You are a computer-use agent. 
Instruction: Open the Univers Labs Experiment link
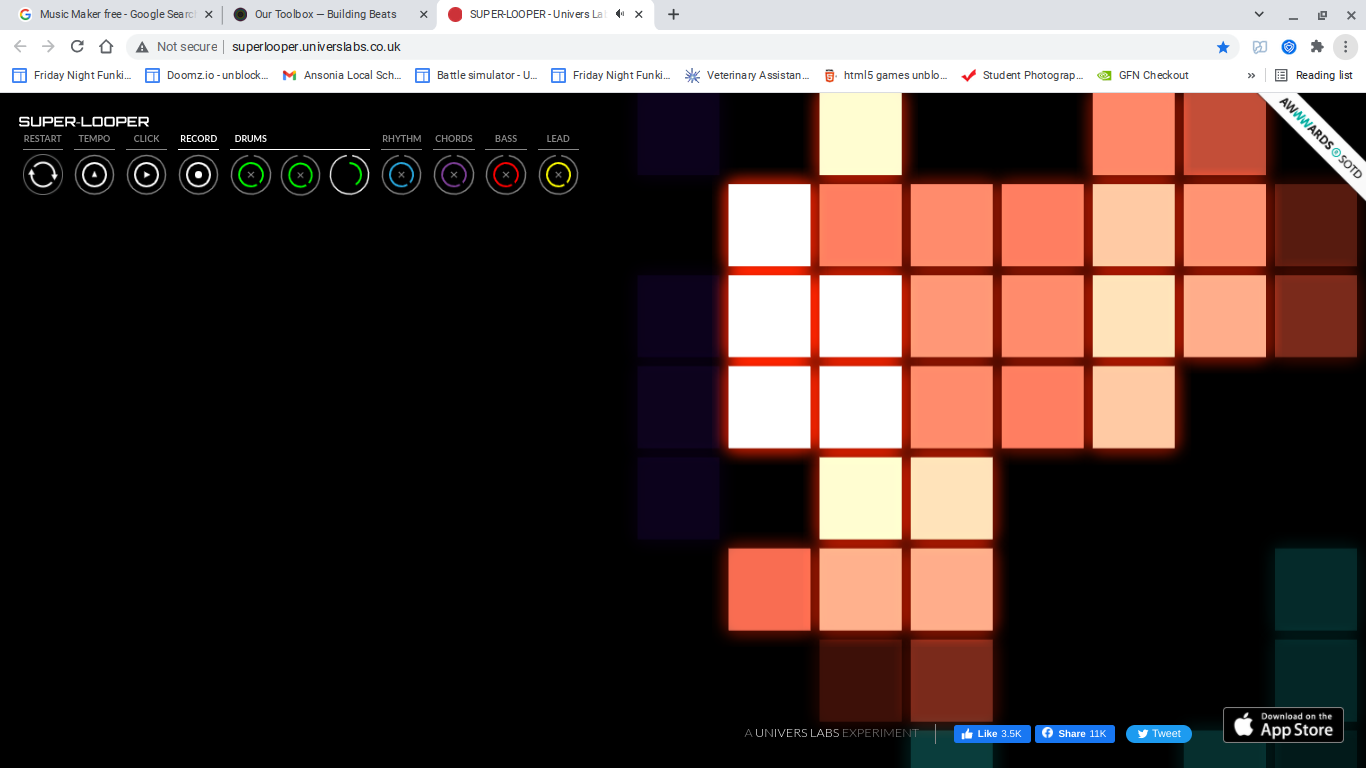[831, 733]
